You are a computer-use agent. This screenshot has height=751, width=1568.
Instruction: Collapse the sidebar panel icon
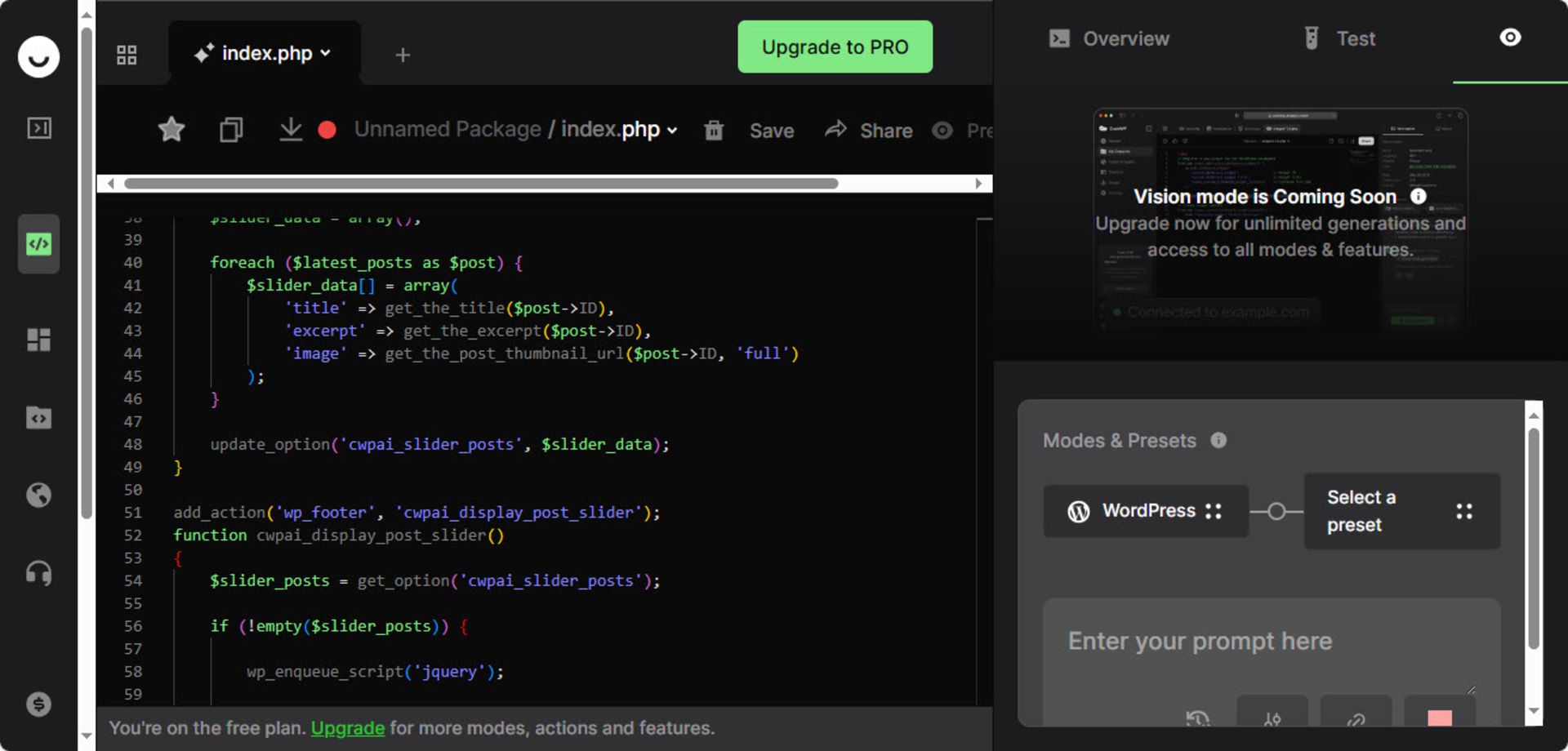coord(38,128)
